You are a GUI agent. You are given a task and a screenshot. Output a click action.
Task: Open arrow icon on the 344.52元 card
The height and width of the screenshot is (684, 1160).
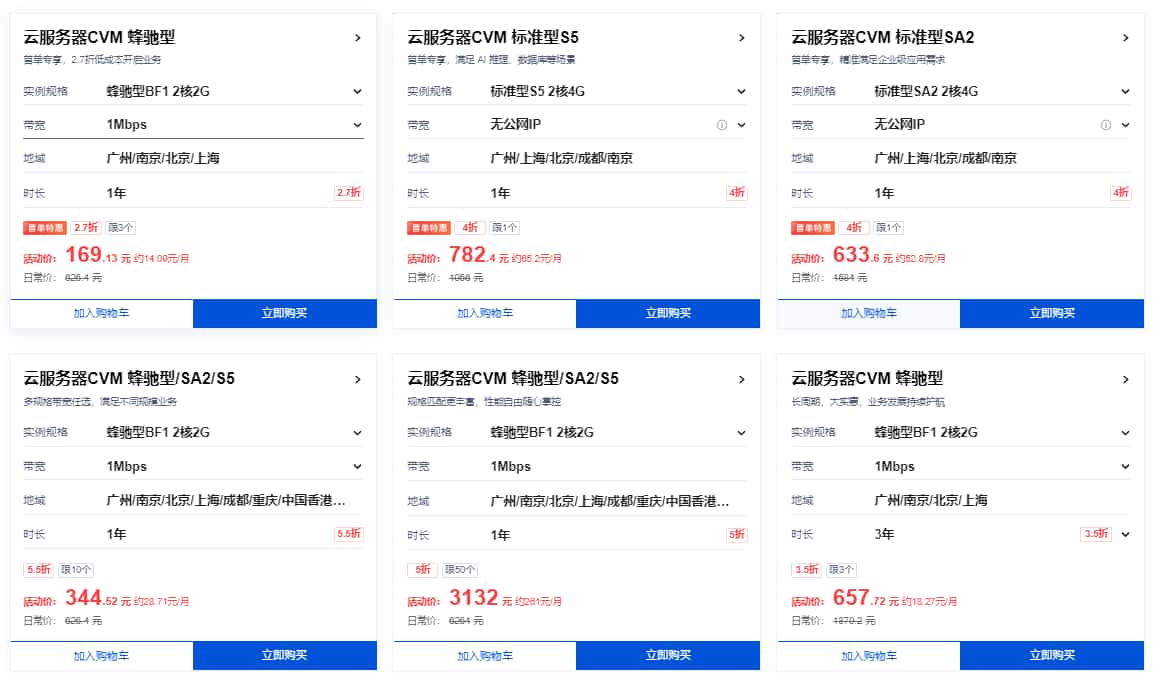click(357, 380)
